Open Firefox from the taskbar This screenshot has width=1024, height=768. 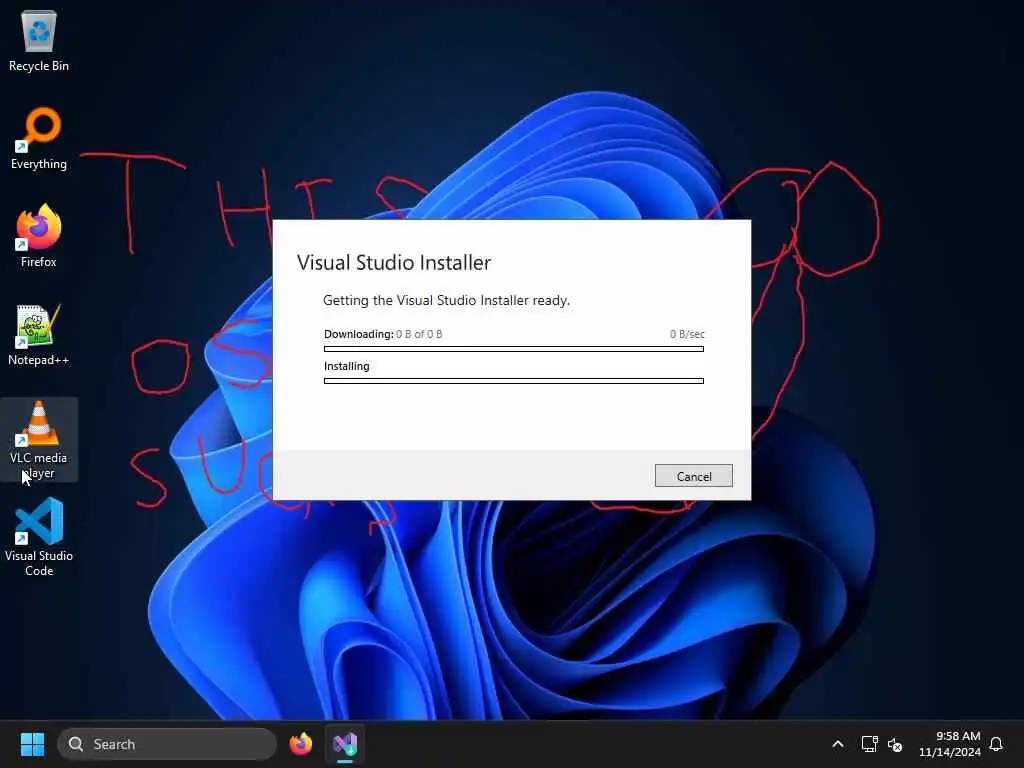point(301,744)
